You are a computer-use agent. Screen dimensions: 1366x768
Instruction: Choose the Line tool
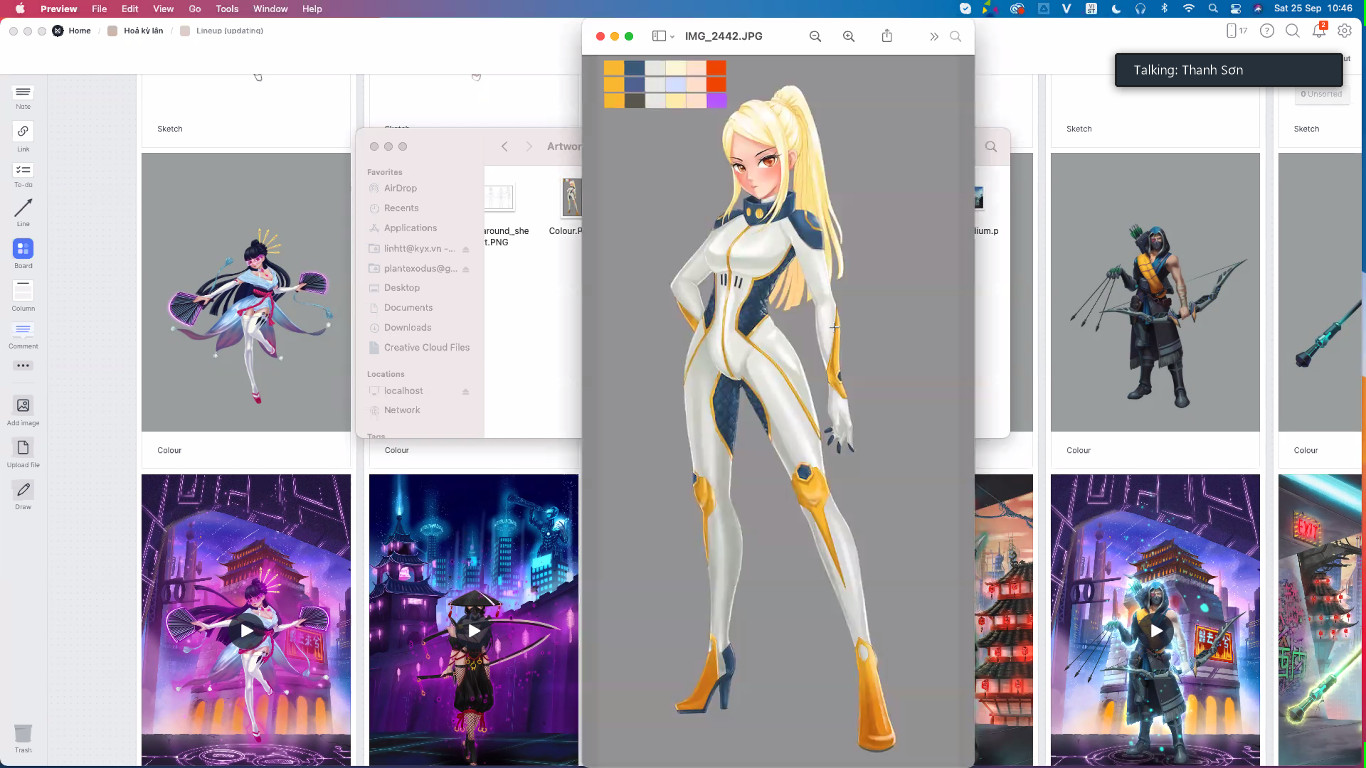[x=23, y=209]
